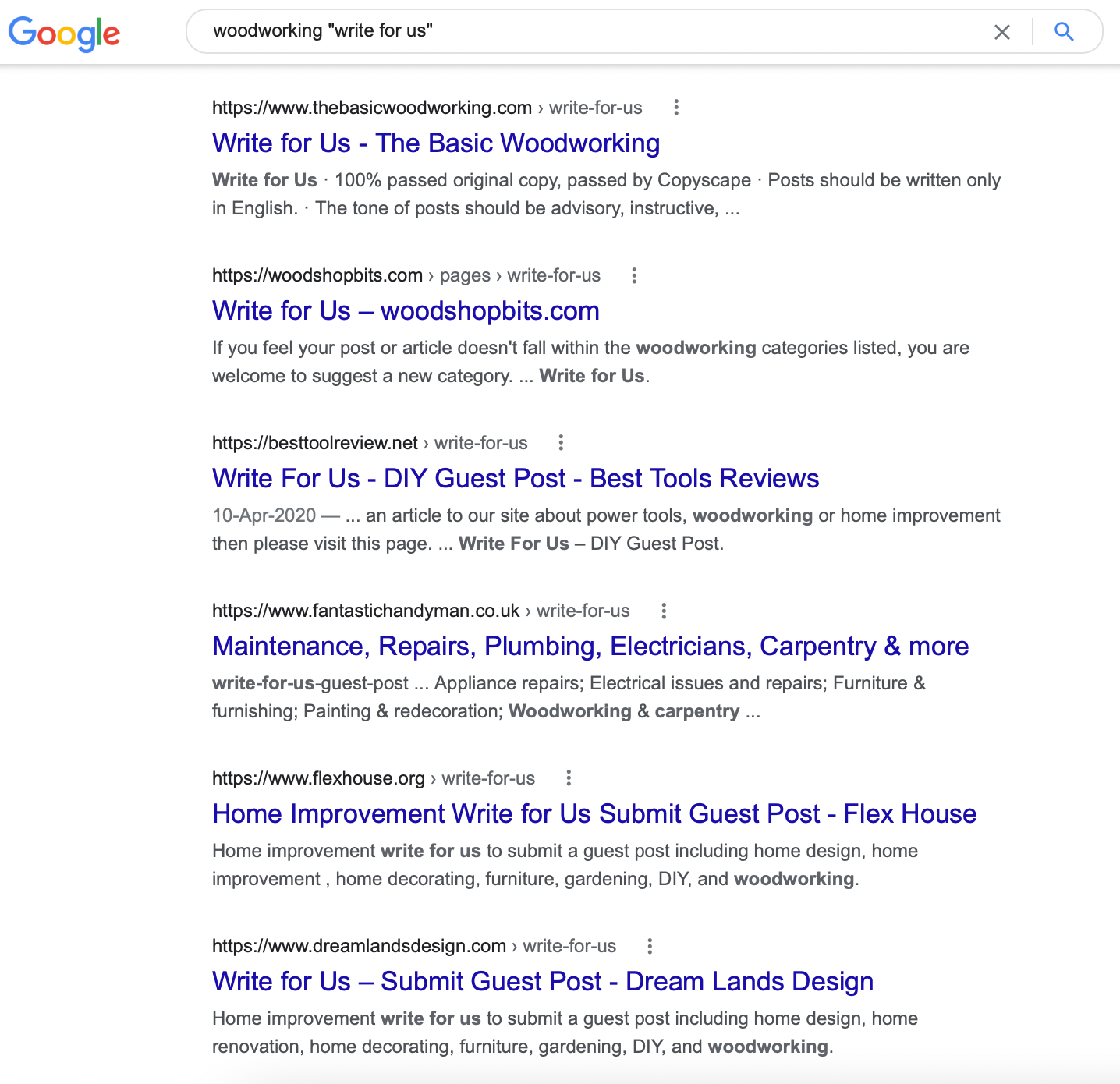Open three-dot menu for flexhouse.org result

point(569,778)
